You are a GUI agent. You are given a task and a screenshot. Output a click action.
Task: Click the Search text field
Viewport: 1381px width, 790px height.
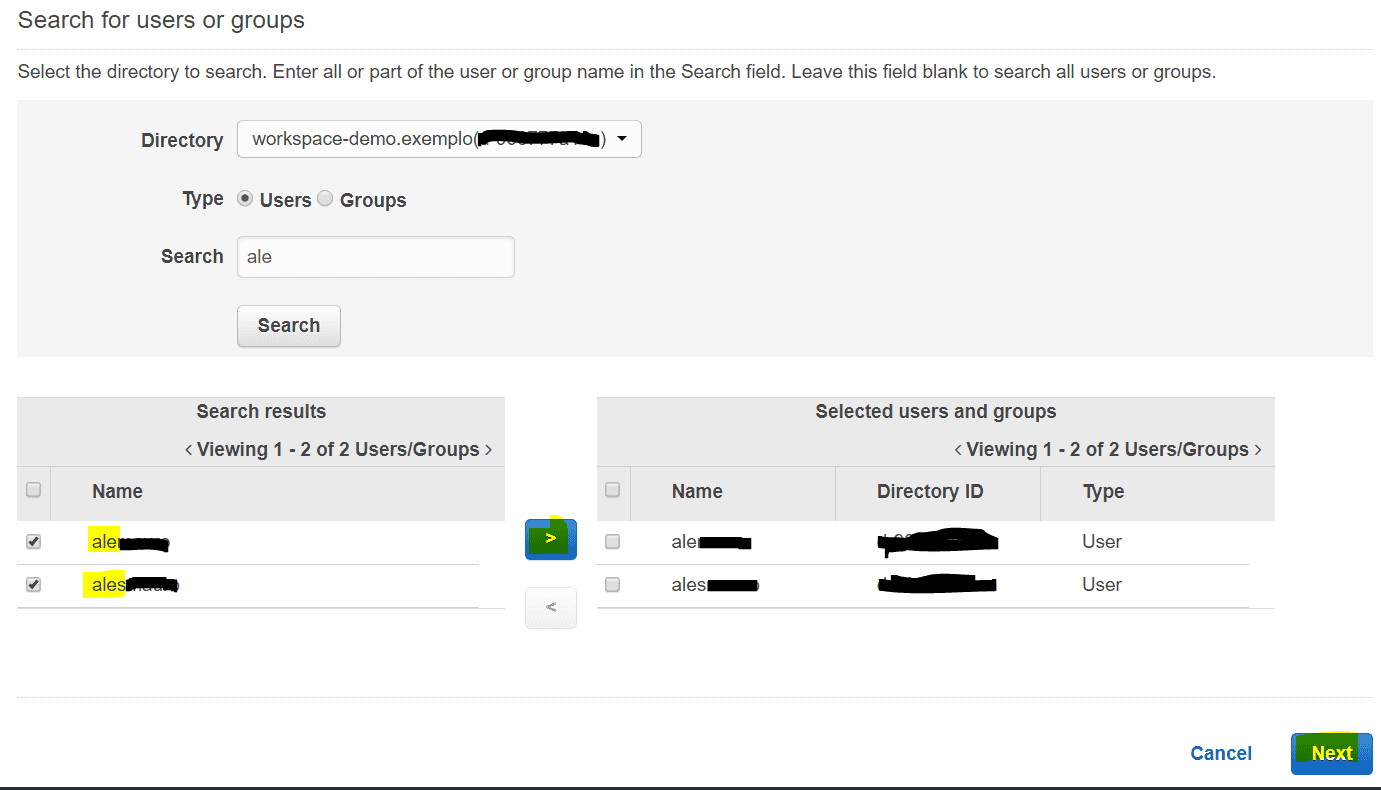point(375,257)
